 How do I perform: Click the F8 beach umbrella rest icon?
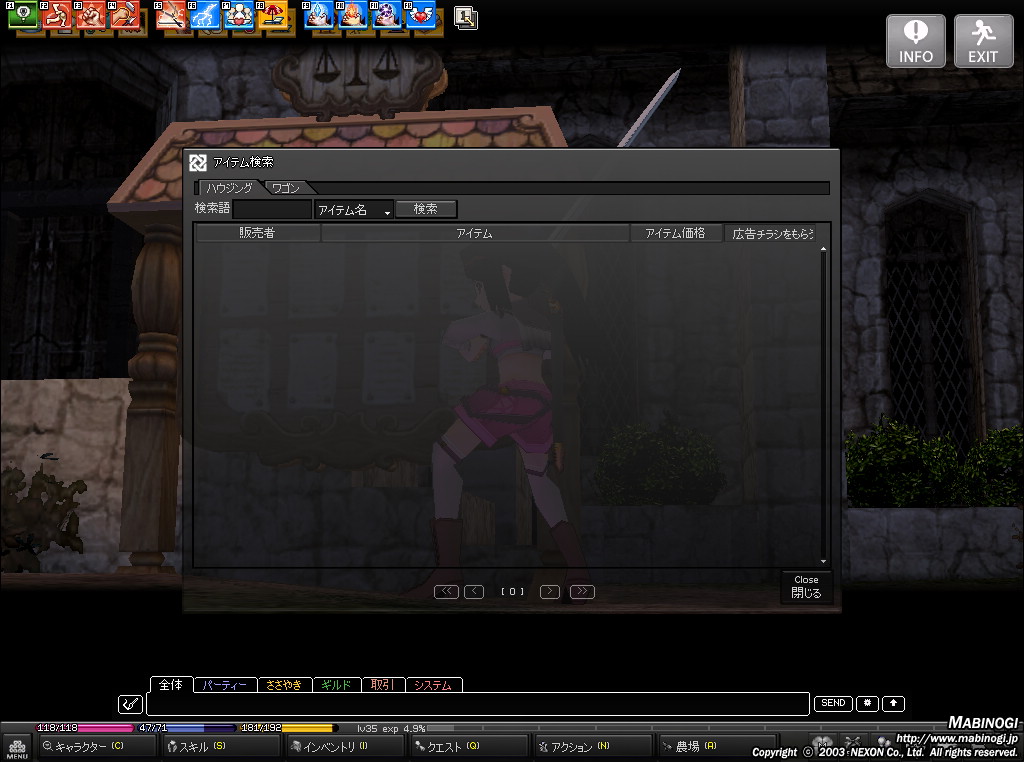[x=273, y=15]
